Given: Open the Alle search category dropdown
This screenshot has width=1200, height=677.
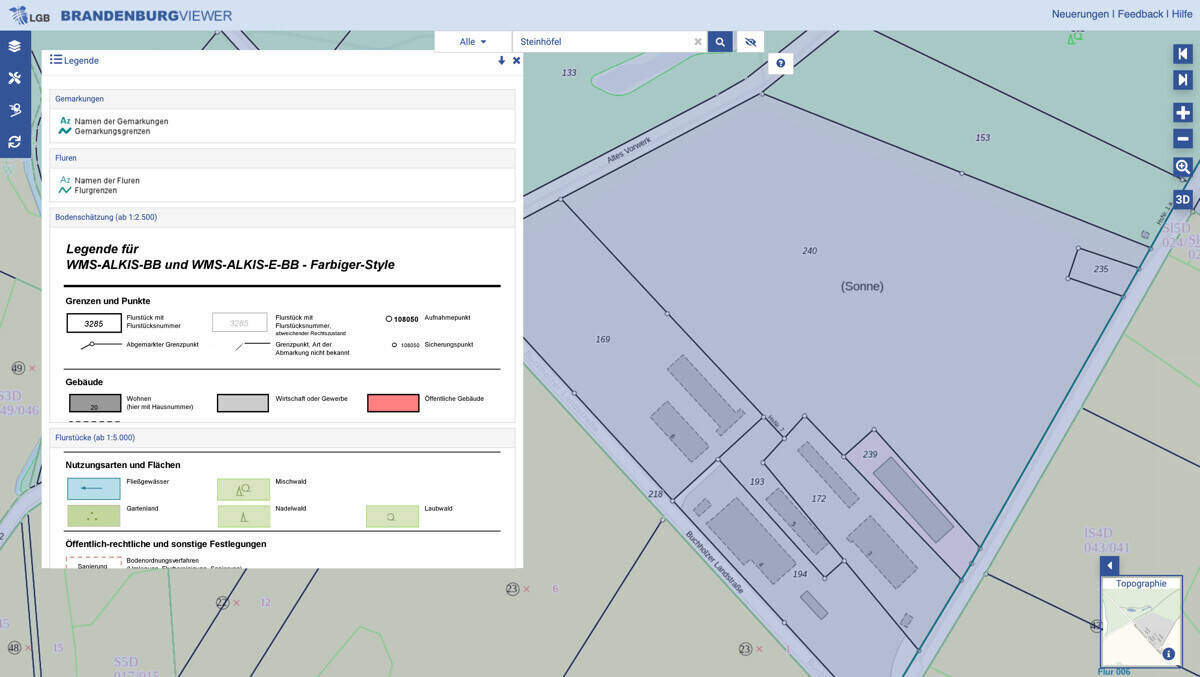Looking at the screenshot, I should coord(473,42).
